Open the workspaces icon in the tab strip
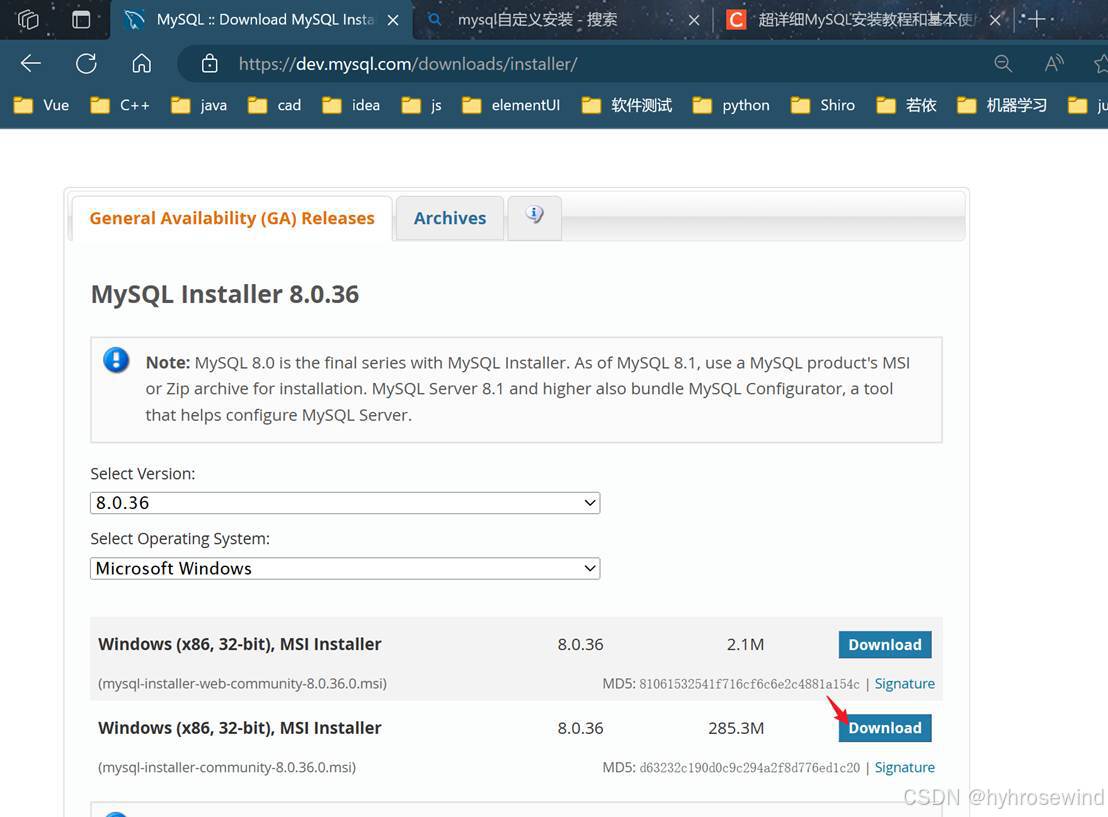The image size is (1108, 817). coord(28,19)
